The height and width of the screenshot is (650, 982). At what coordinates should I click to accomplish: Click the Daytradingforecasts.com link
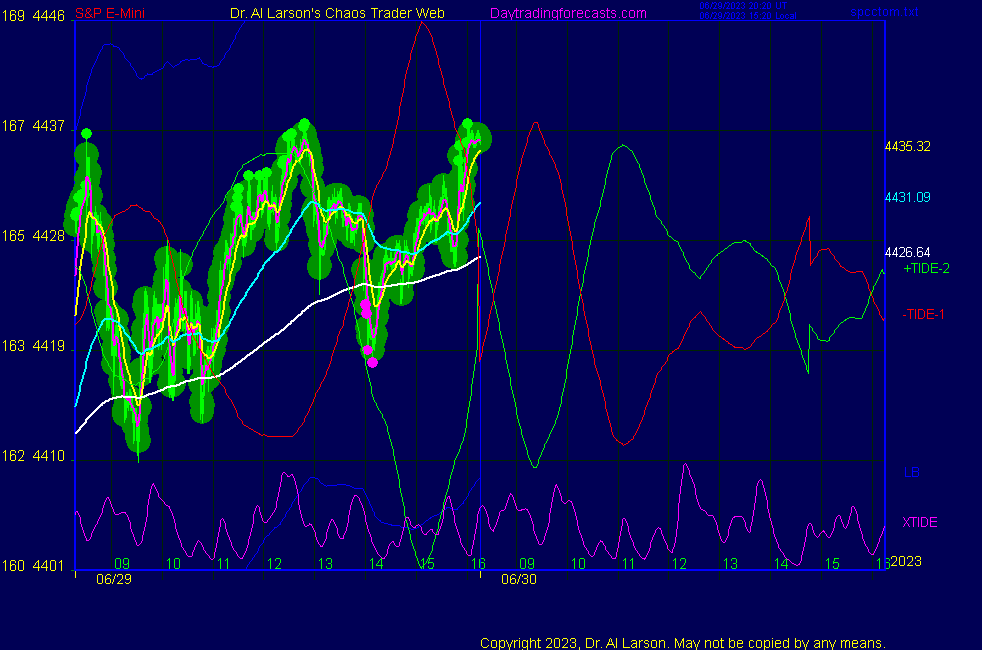pyautogui.click(x=568, y=13)
